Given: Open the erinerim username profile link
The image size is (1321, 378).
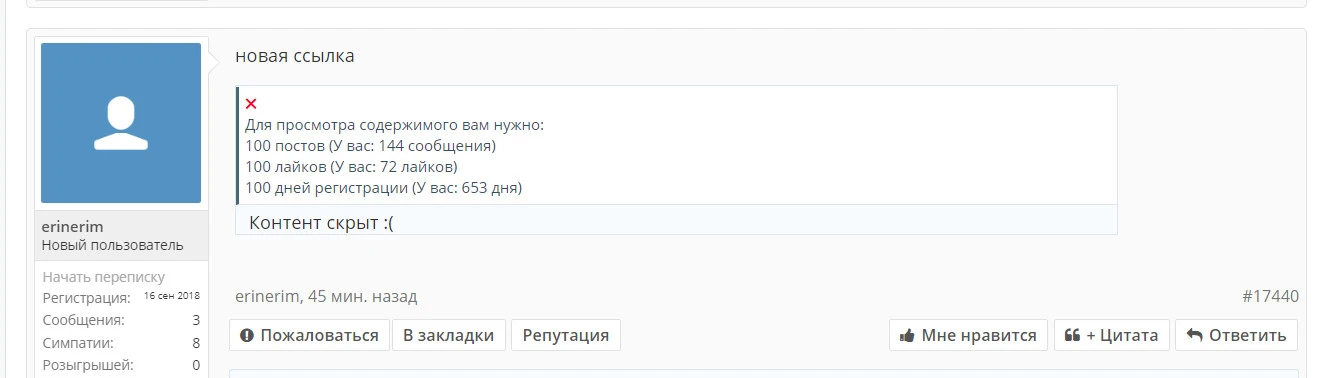Looking at the screenshot, I should [x=73, y=227].
